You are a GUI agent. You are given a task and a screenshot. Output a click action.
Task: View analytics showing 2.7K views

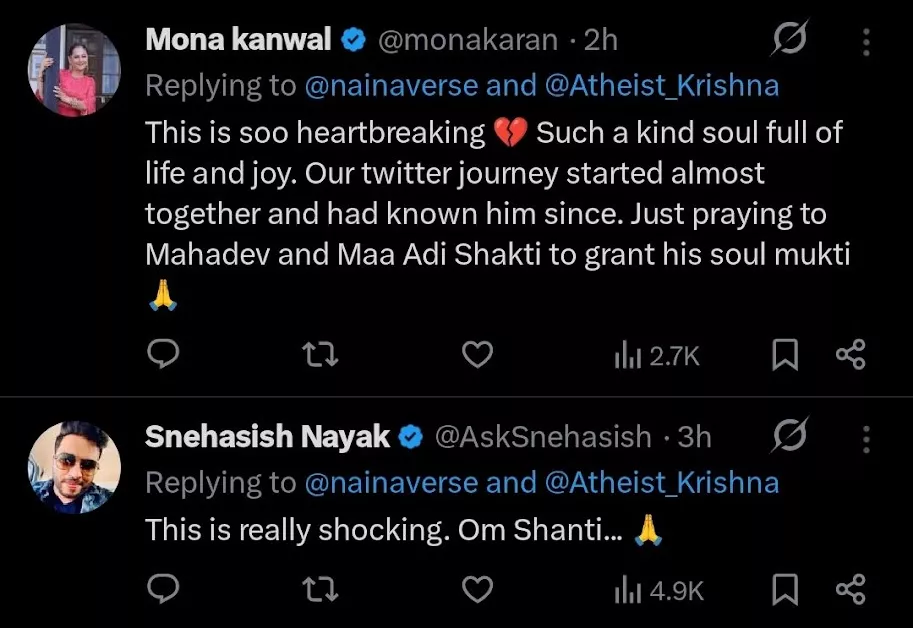[656, 355]
